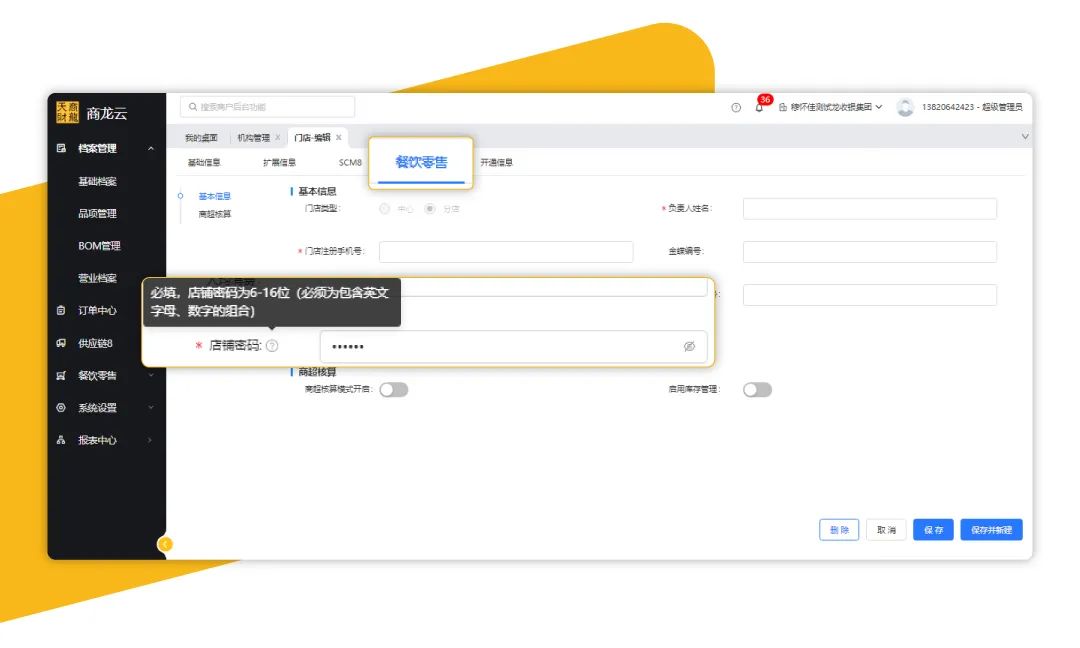Viewport: 1080px width, 648px height.
Task: Open the 基础信息 sub-tab
Action: [204, 163]
